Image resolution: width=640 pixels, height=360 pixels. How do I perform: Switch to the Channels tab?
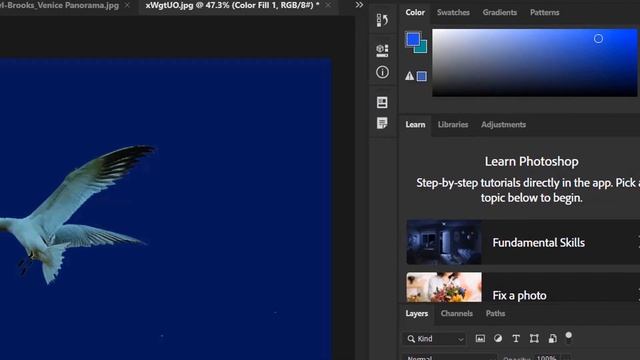[456, 313]
